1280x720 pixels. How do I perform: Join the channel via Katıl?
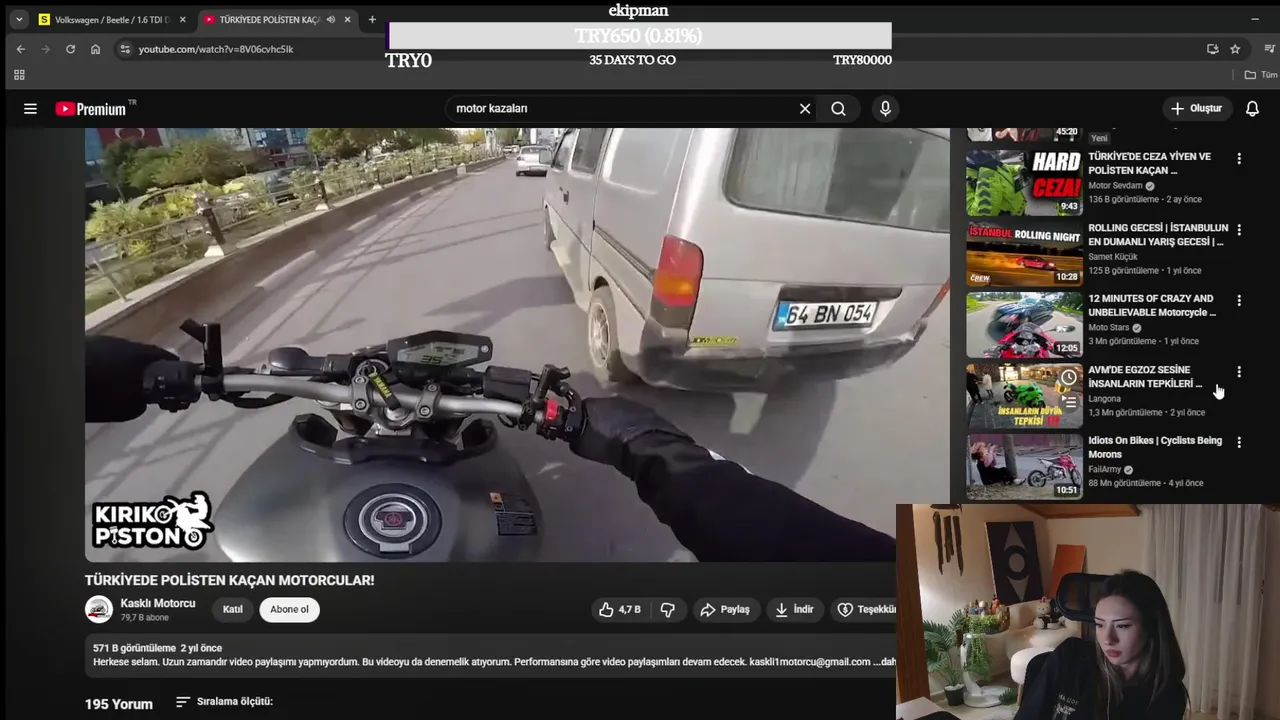[x=233, y=609]
